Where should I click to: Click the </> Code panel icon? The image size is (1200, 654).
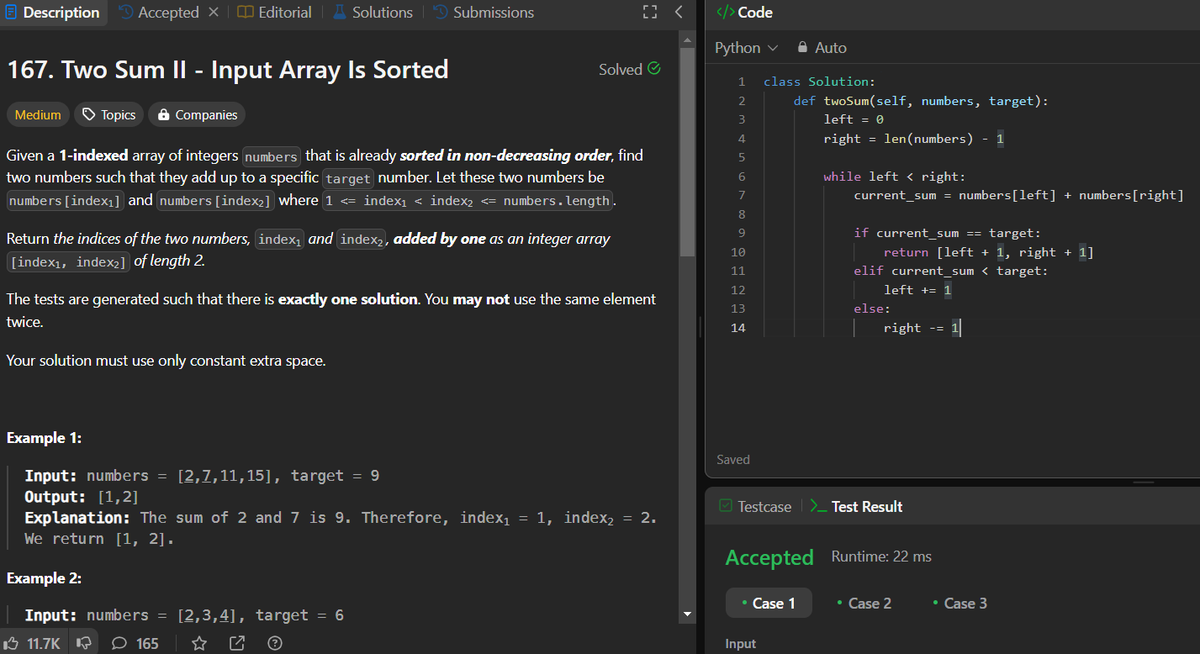click(727, 12)
